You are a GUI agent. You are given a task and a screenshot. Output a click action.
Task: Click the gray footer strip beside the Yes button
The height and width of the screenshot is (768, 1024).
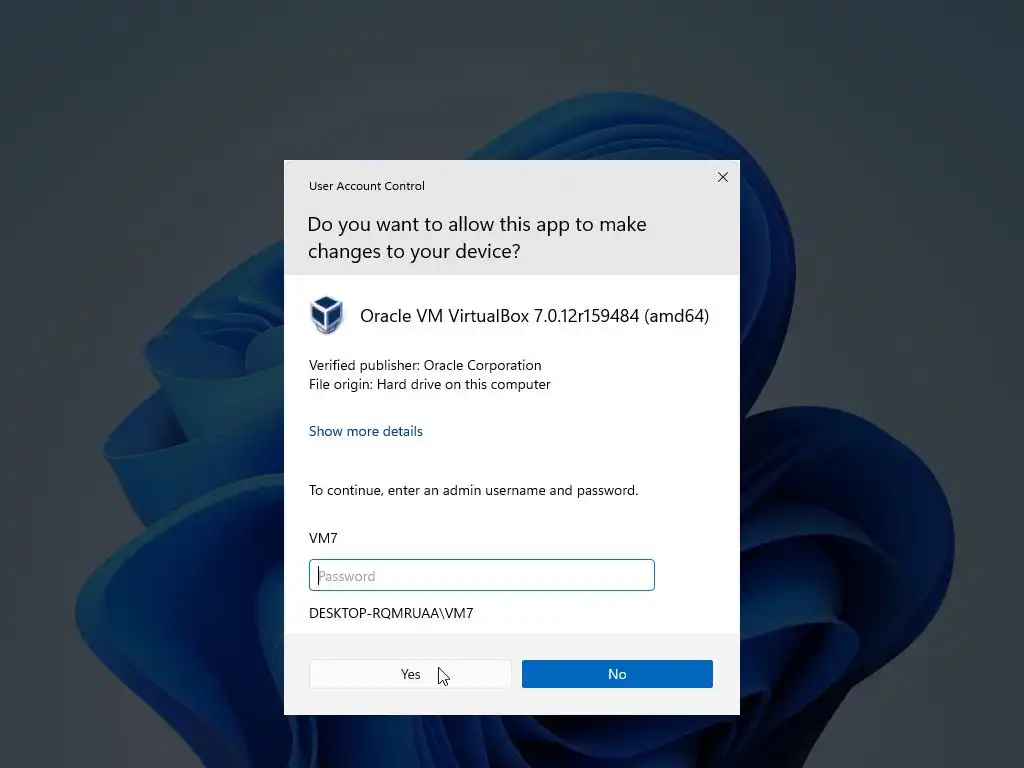296,674
